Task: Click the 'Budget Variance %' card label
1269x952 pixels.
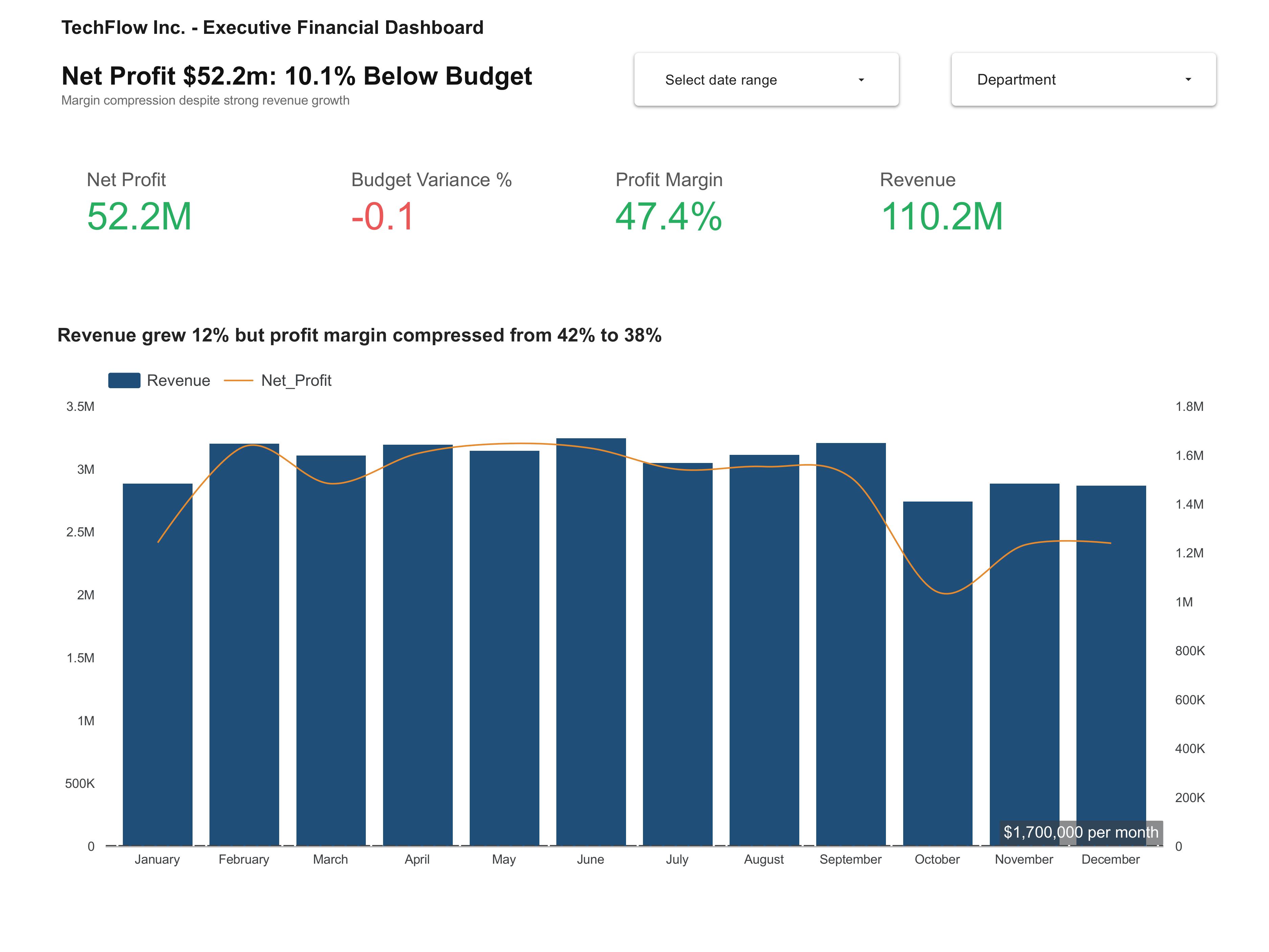Action: pyautogui.click(x=431, y=180)
